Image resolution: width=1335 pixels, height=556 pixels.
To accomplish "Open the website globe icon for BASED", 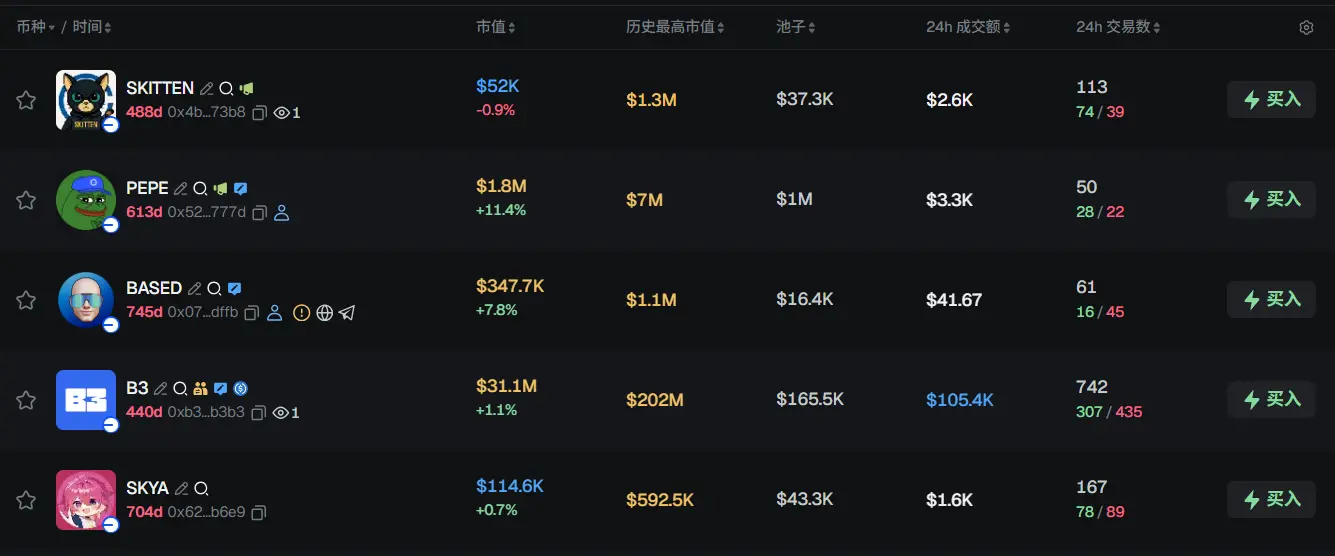I will click(324, 313).
